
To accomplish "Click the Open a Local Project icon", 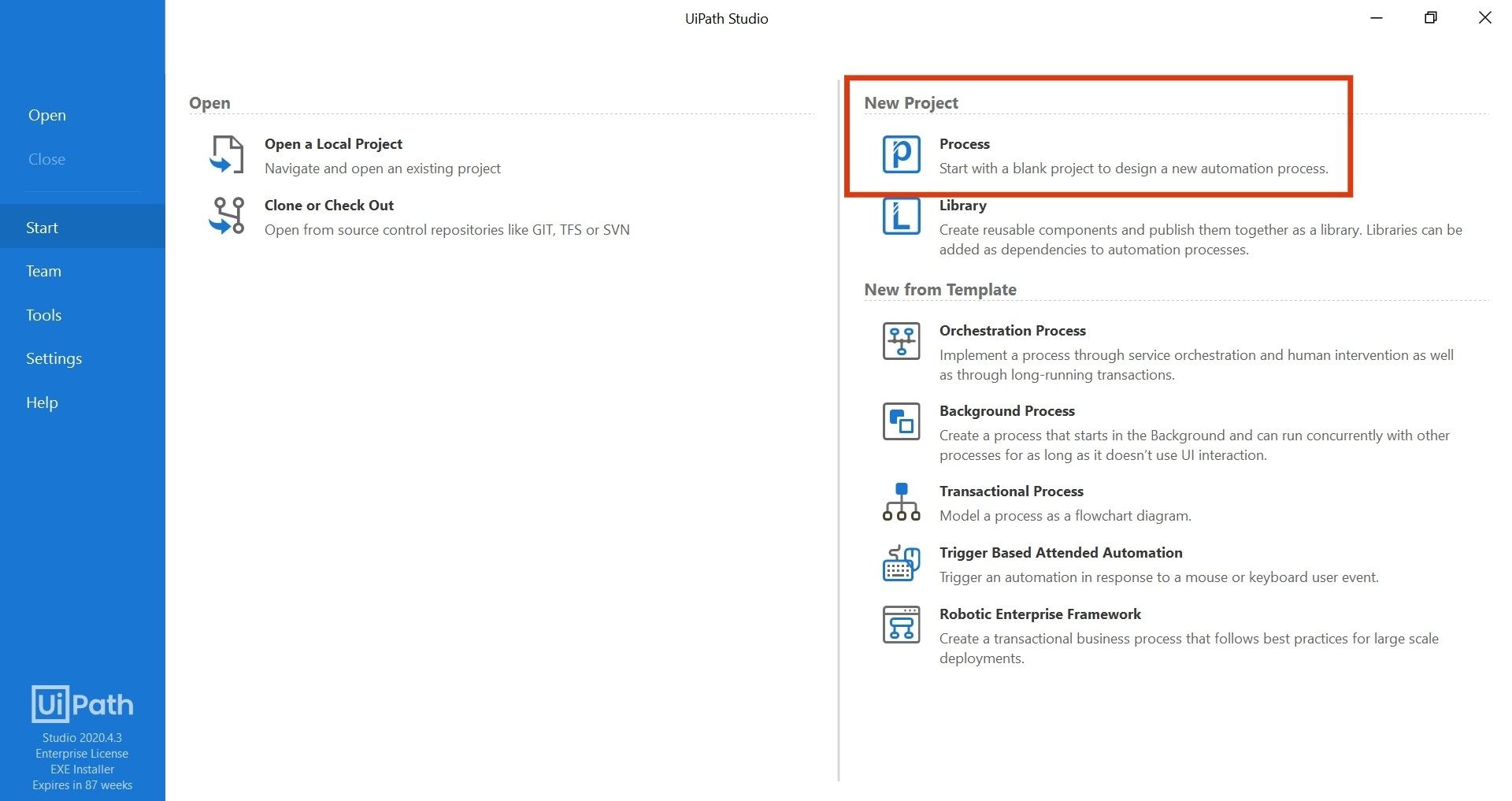I will coord(226,155).
